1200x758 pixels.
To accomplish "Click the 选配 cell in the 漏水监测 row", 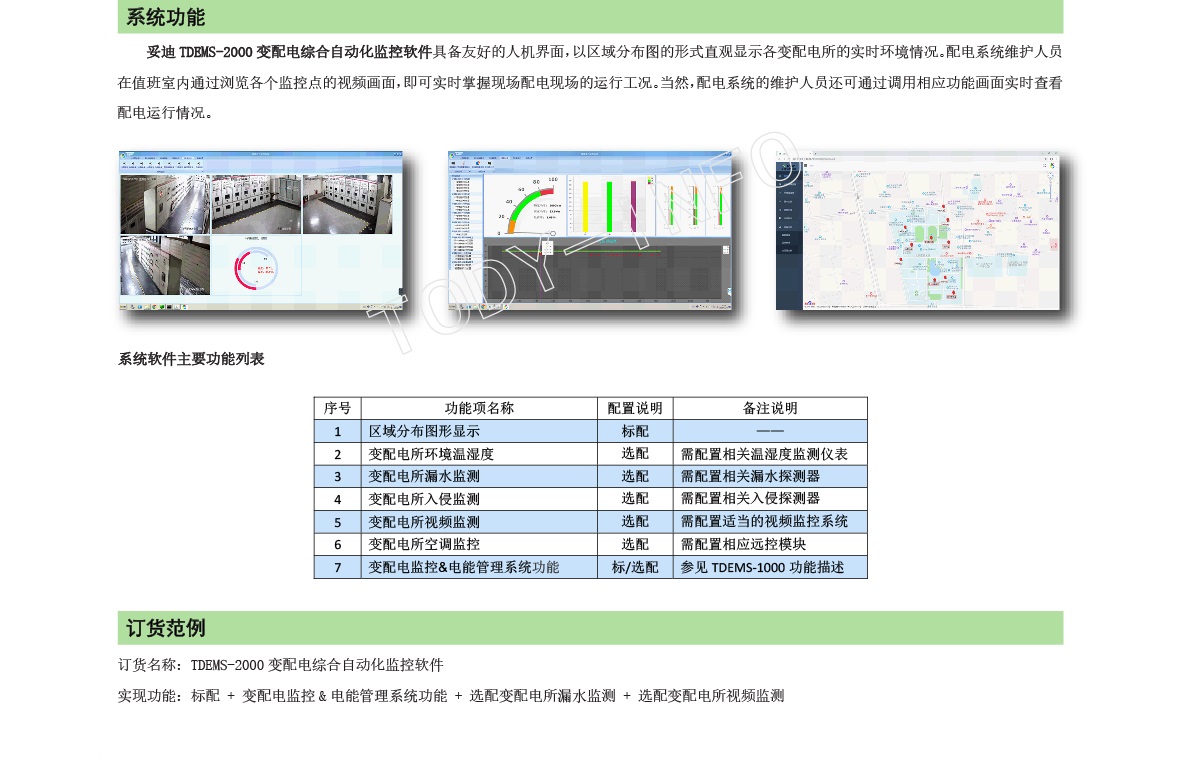I will [x=635, y=476].
